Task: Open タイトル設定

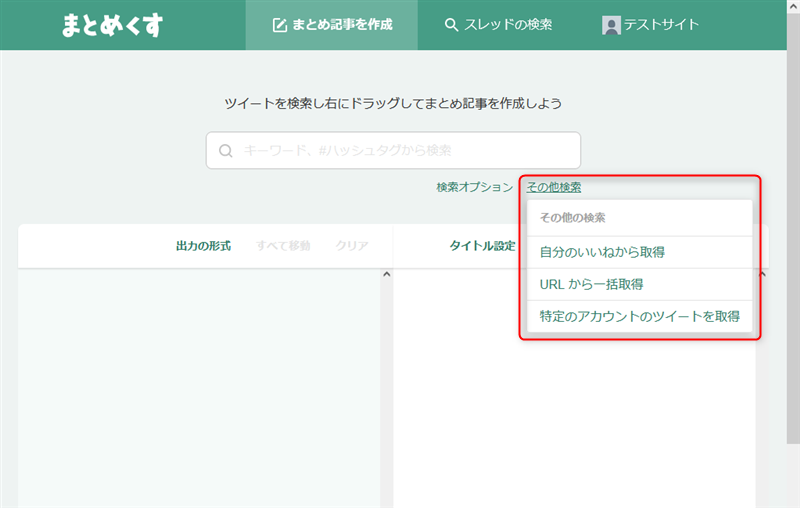Action: [482, 246]
